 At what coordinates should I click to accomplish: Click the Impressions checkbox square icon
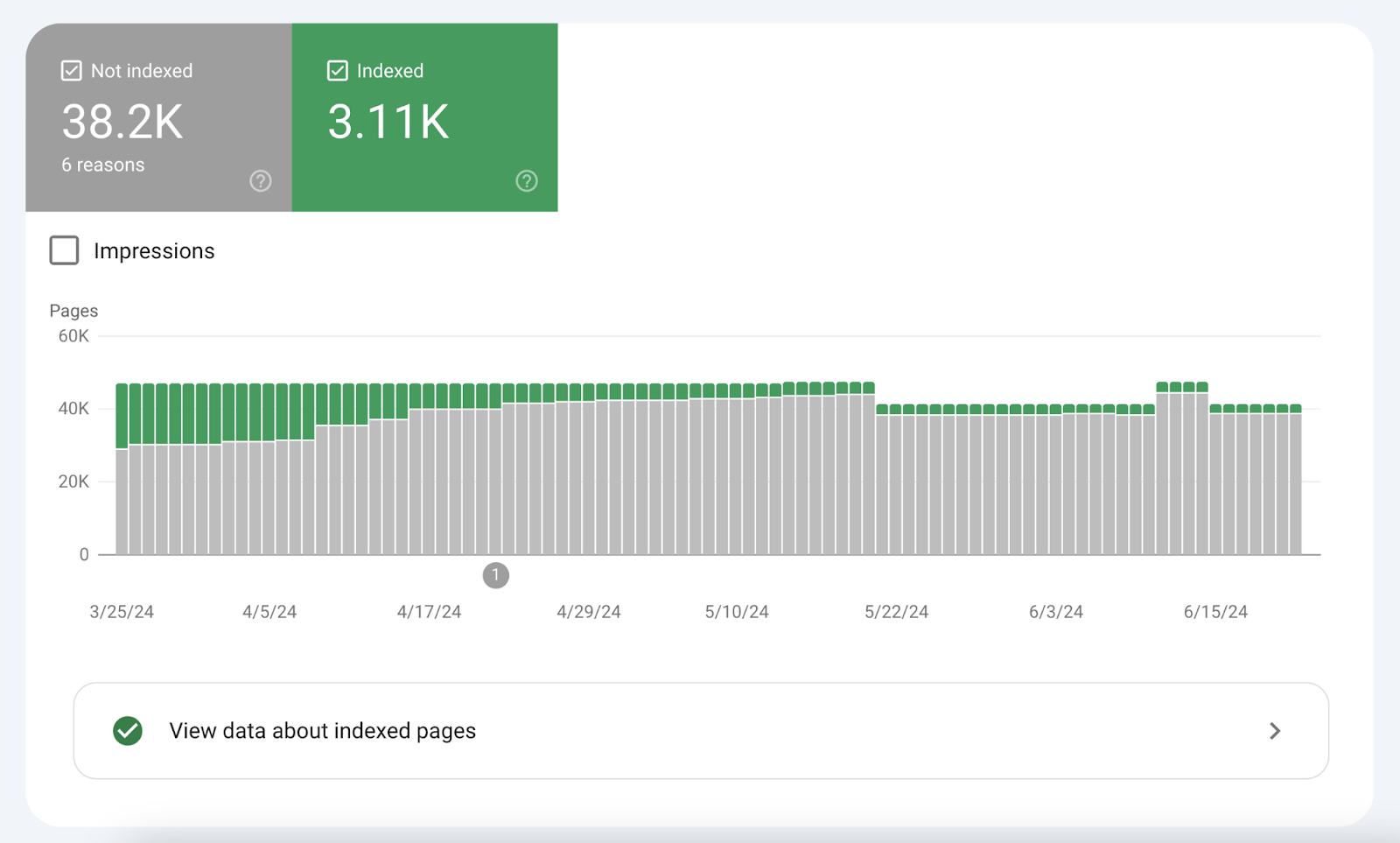[64, 250]
